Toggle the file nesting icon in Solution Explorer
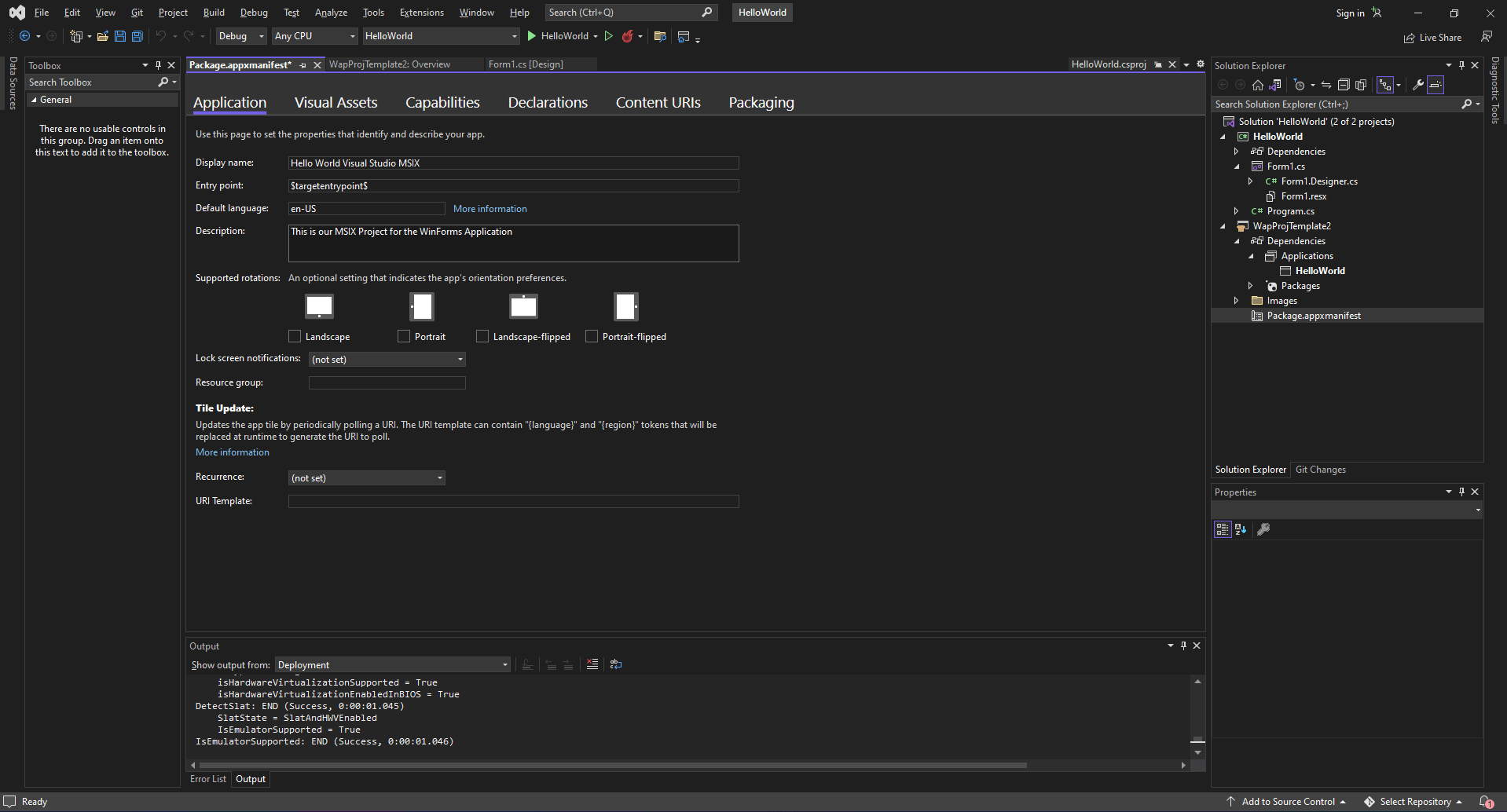 tap(1385, 85)
